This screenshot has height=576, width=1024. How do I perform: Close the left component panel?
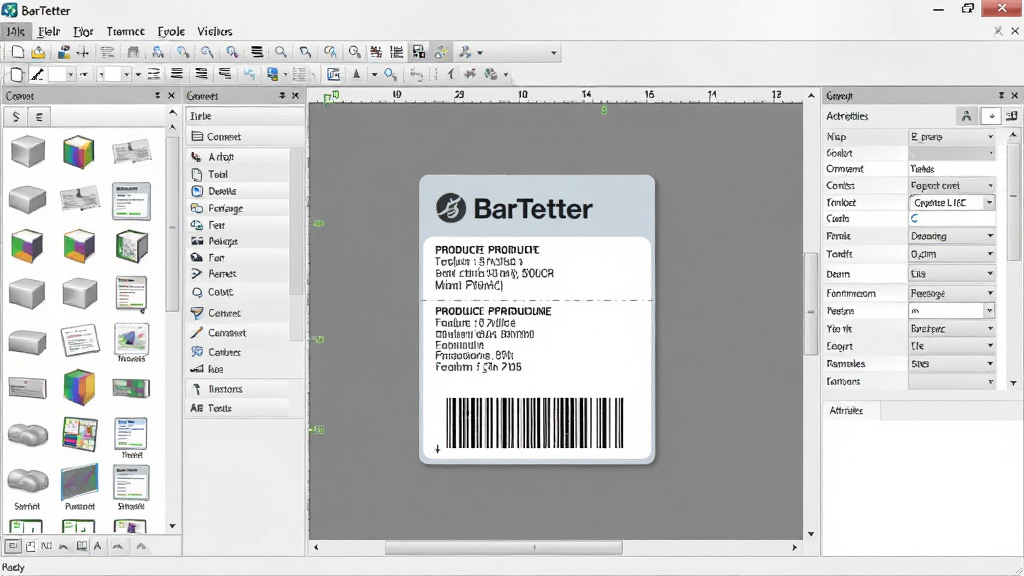point(171,95)
